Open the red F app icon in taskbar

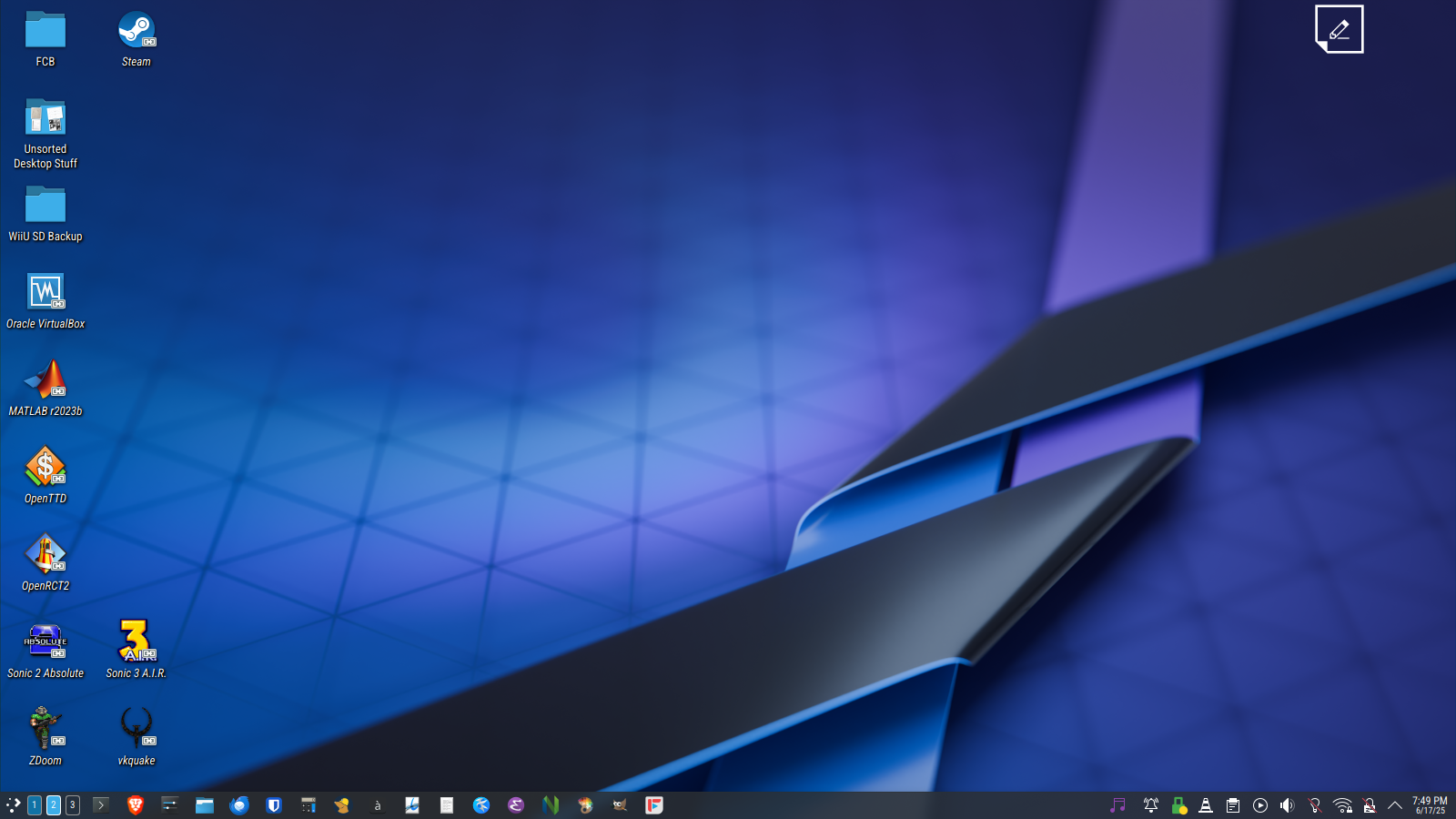[x=654, y=804]
